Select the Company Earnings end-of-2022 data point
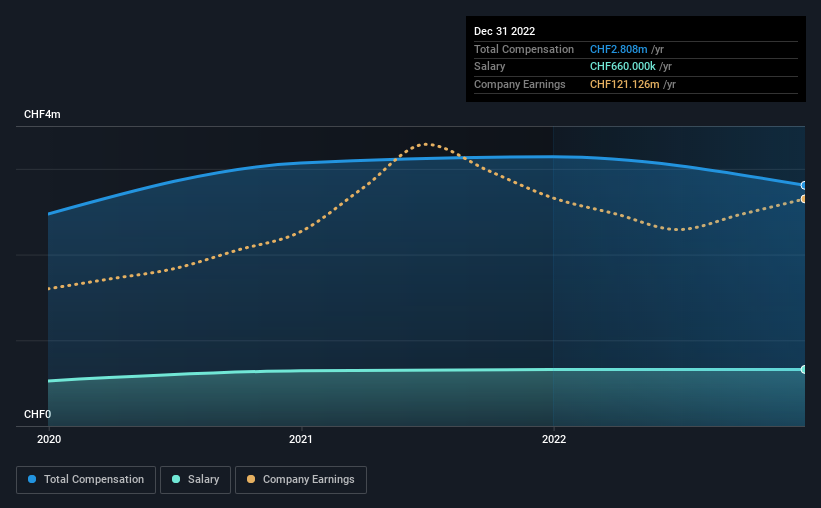This screenshot has height=508, width=821. [x=804, y=199]
